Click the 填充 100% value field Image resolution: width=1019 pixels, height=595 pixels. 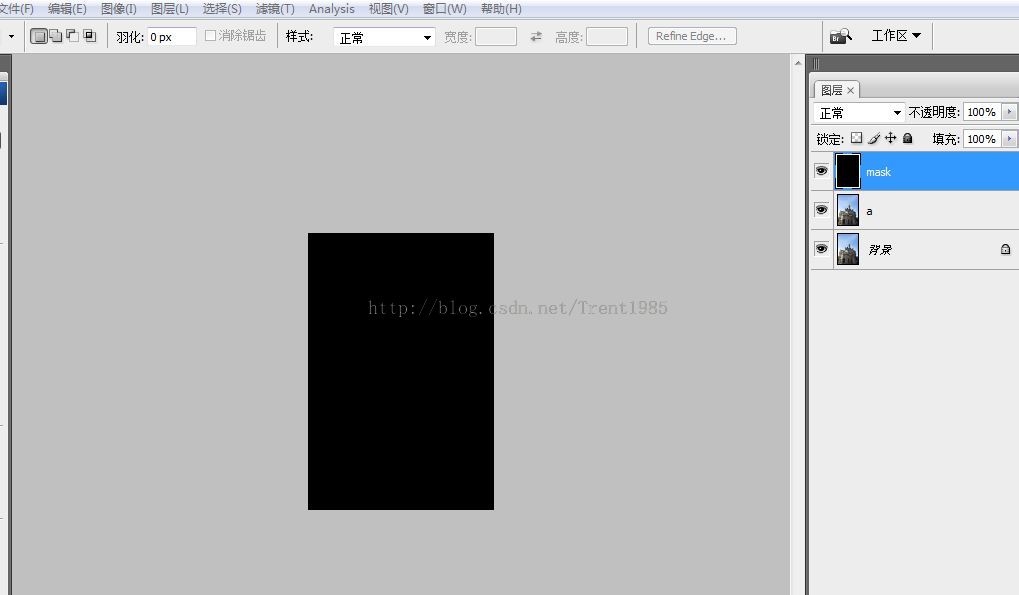pos(983,139)
